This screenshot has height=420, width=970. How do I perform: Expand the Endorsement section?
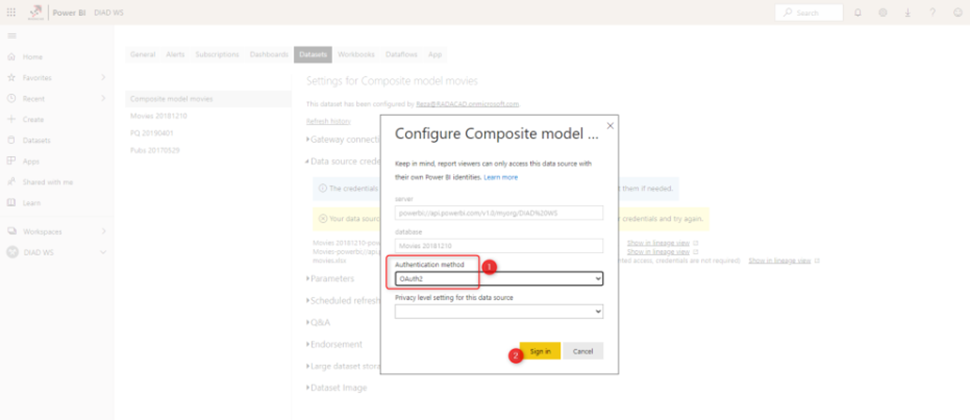pyautogui.click(x=335, y=345)
